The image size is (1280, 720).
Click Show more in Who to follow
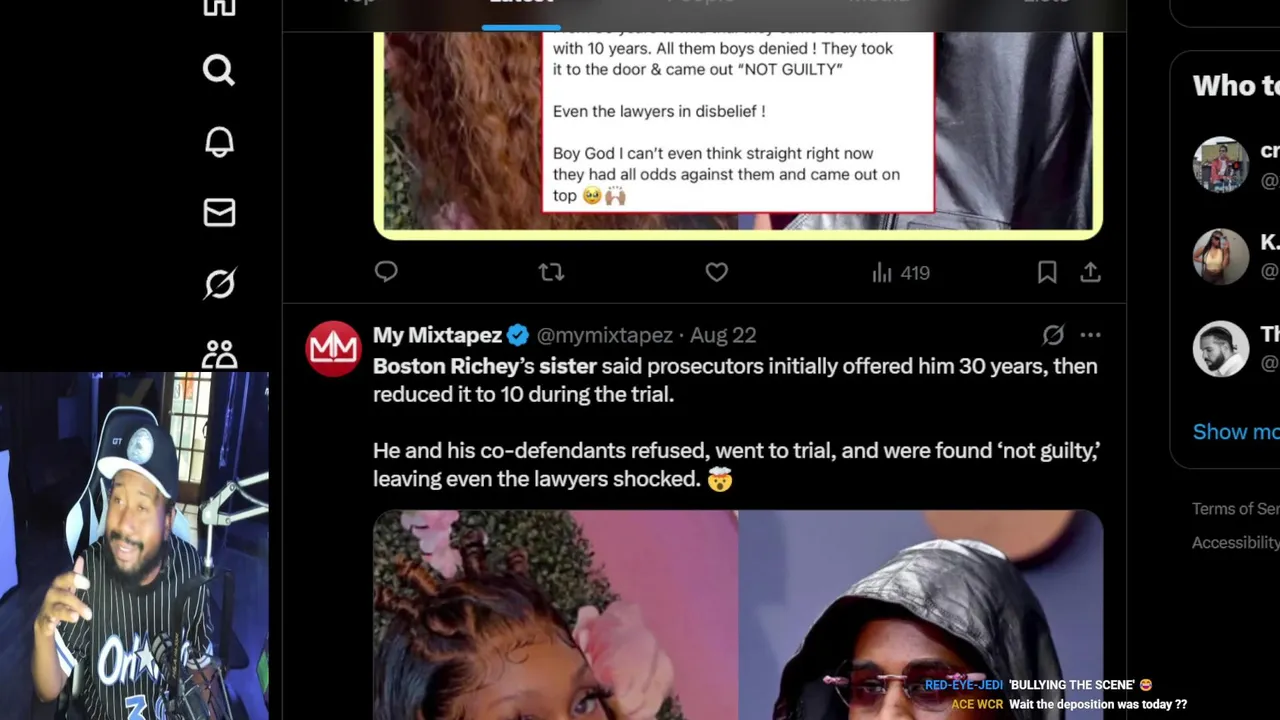click(1236, 432)
